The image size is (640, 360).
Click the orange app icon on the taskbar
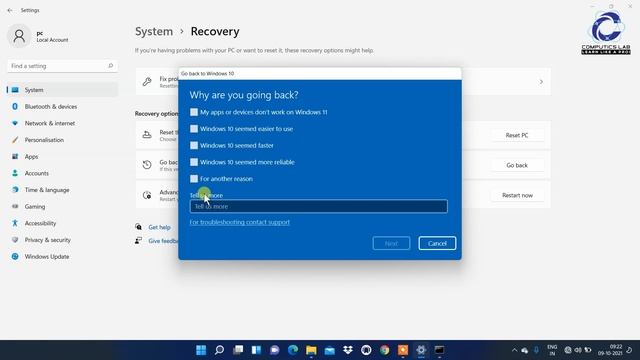(403, 350)
